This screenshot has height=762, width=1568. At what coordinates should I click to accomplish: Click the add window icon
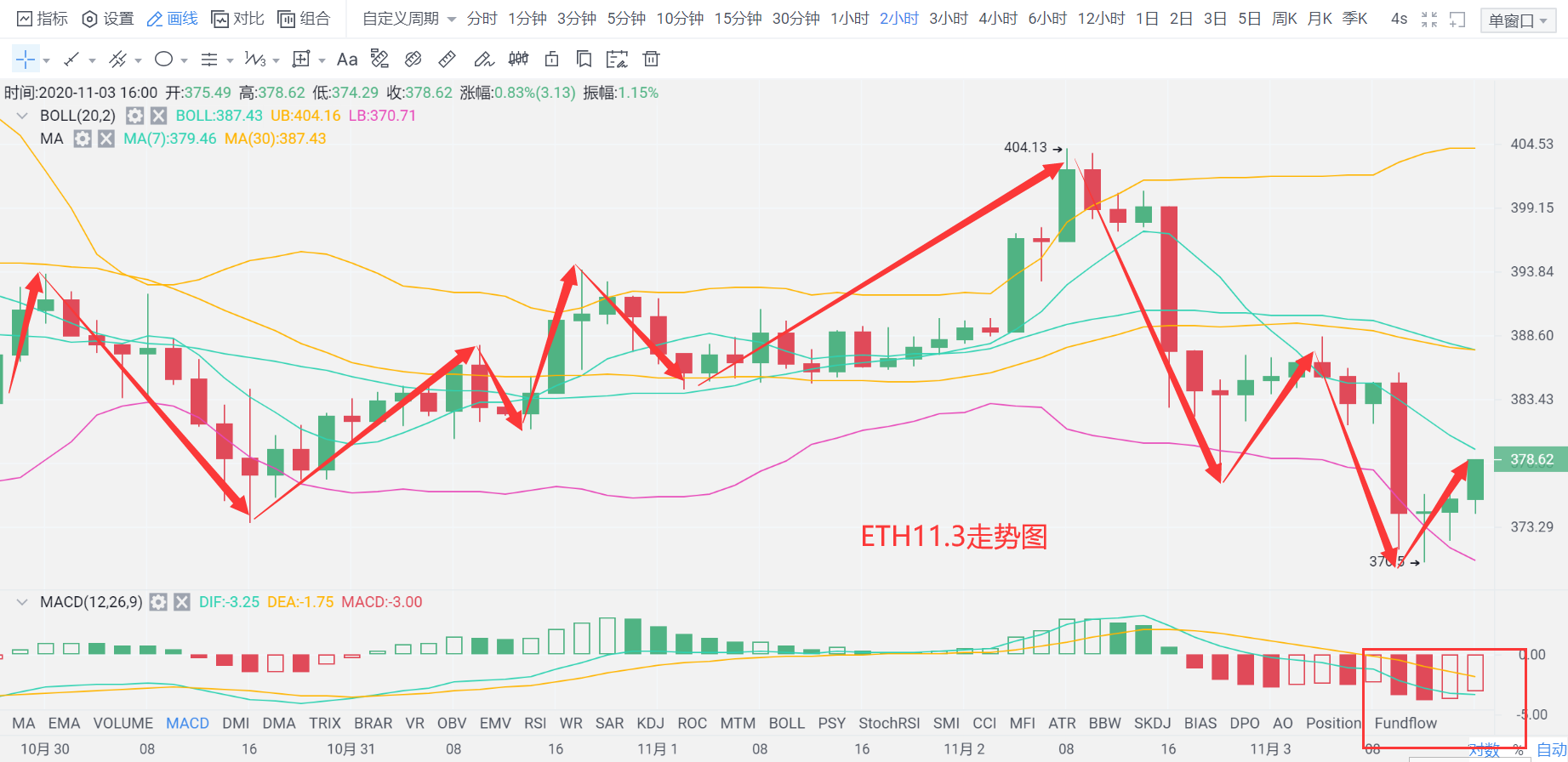tap(1457, 19)
